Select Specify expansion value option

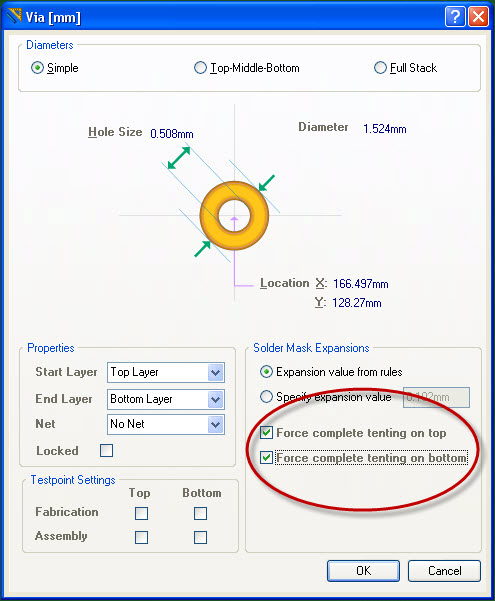click(x=266, y=397)
